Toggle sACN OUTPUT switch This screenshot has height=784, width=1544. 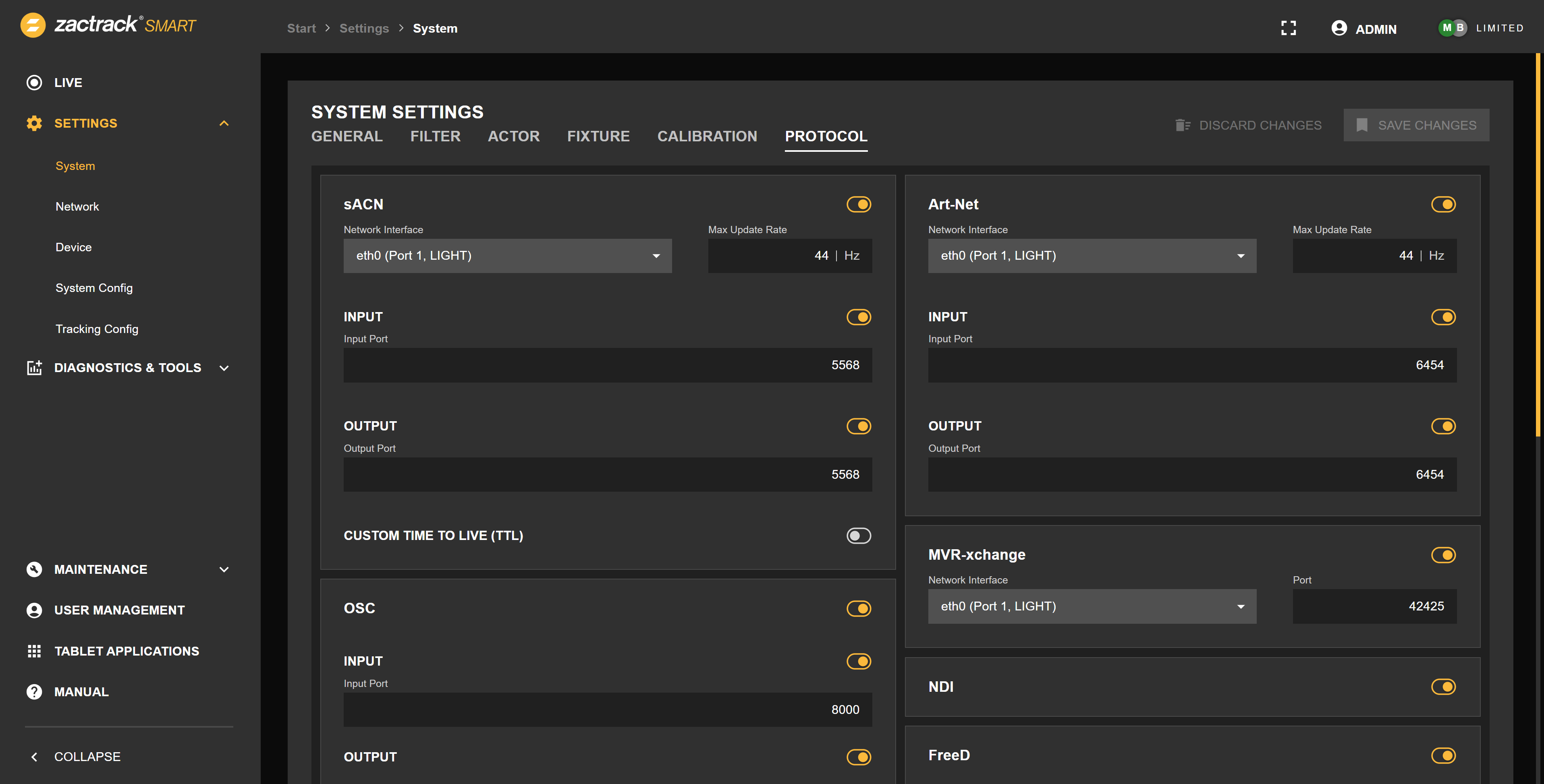pyautogui.click(x=859, y=426)
